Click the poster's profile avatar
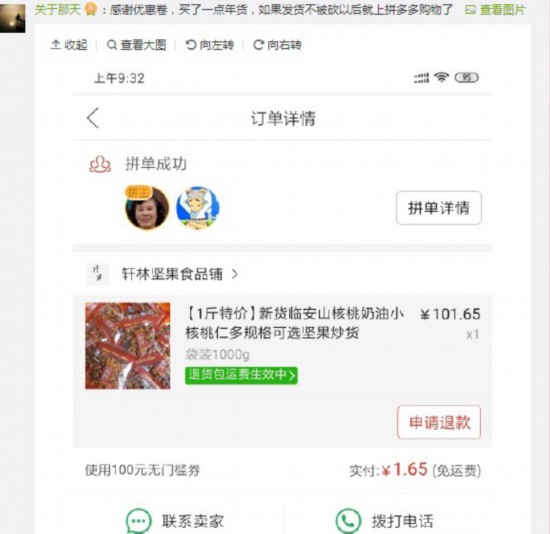Image resolution: width=550 pixels, height=534 pixels. pos(13,18)
